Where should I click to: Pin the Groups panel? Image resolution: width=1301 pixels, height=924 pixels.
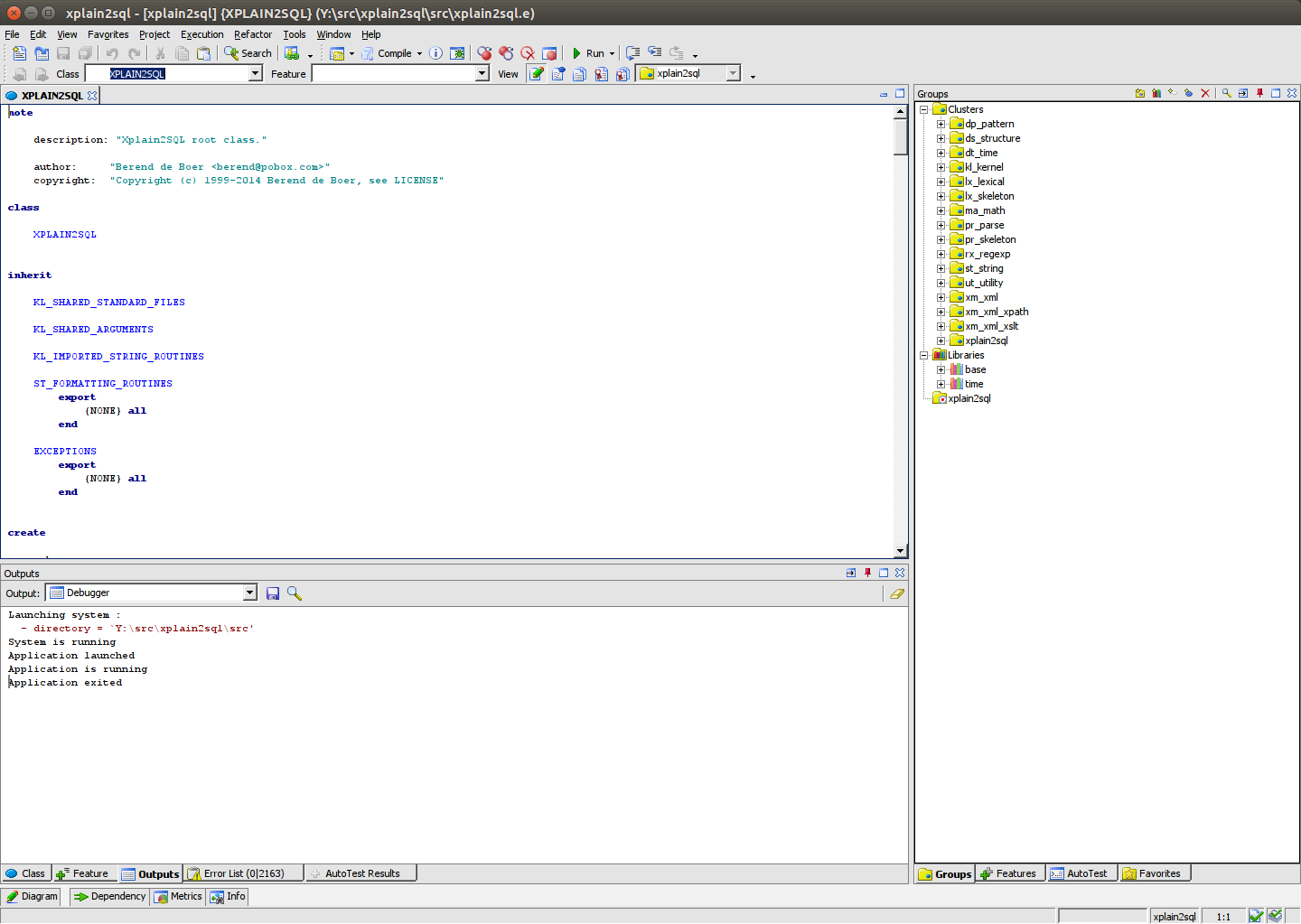(x=1259, y=93)
